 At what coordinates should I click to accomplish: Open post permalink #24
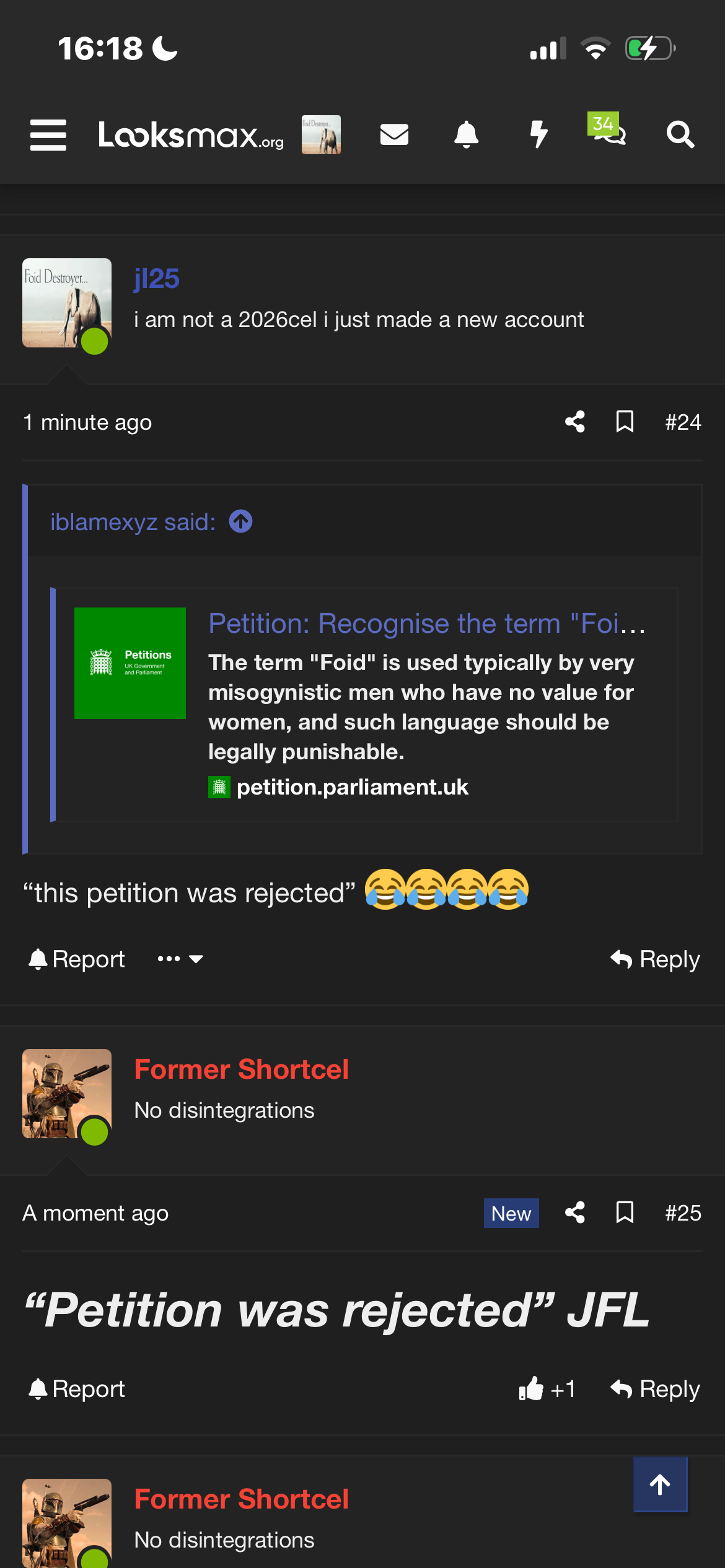pyautogui.click(x=683, y=422)
